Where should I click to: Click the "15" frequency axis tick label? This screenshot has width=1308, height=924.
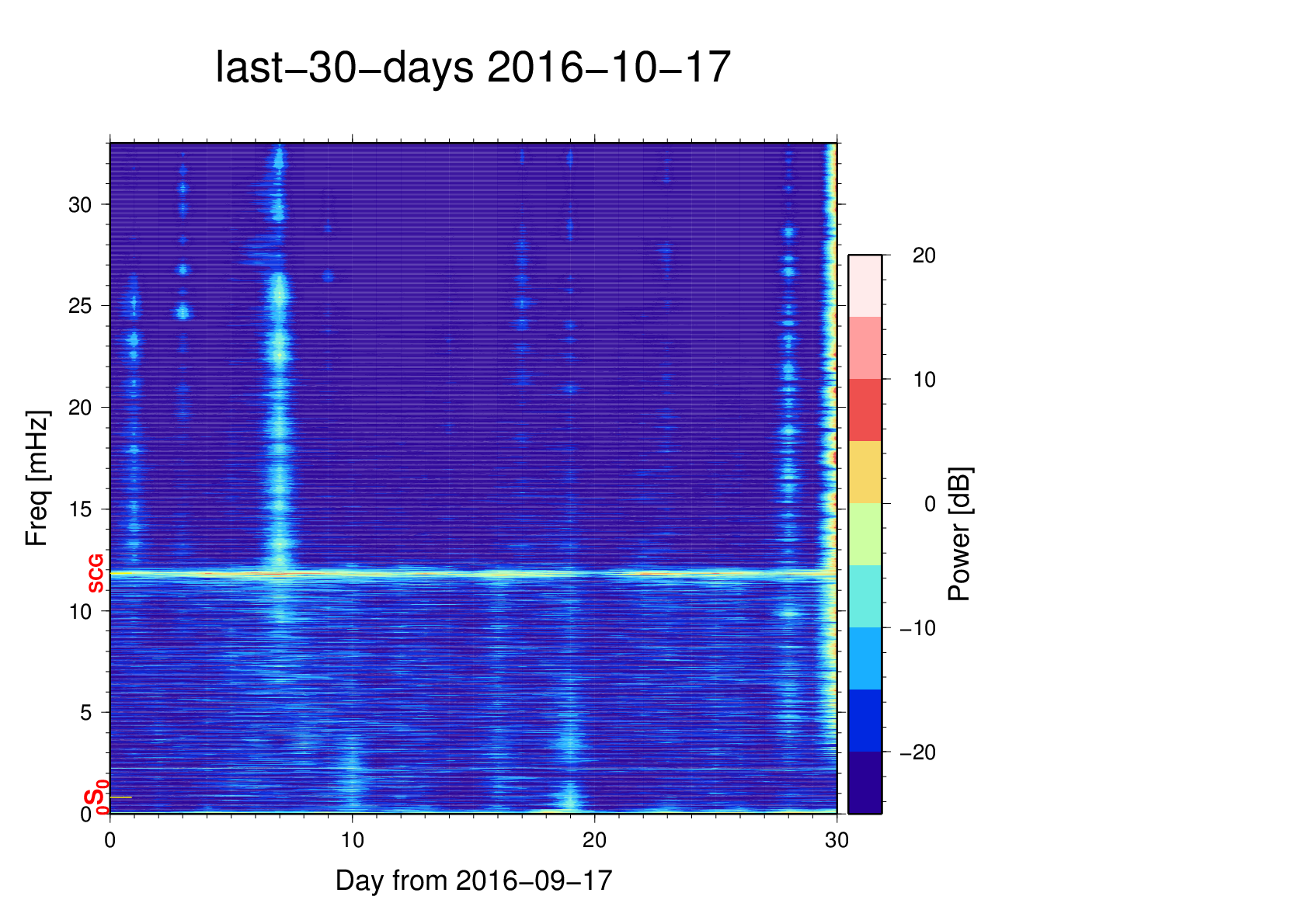80,509
